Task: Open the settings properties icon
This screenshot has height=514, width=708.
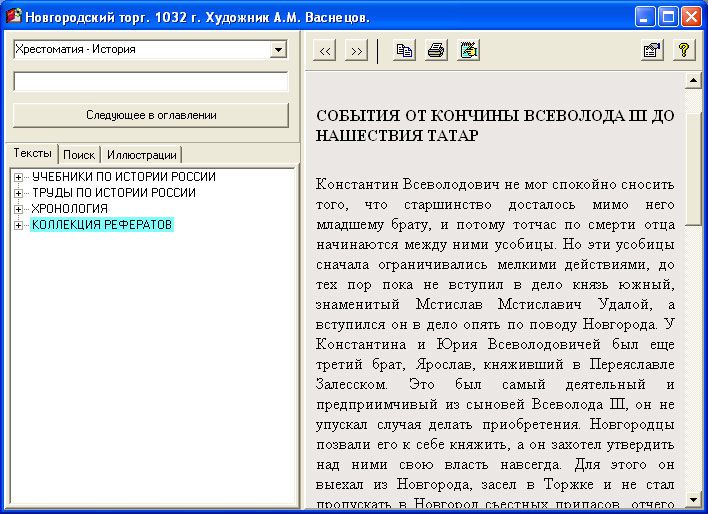Action: pyautogui.click(x=652, y=51)
